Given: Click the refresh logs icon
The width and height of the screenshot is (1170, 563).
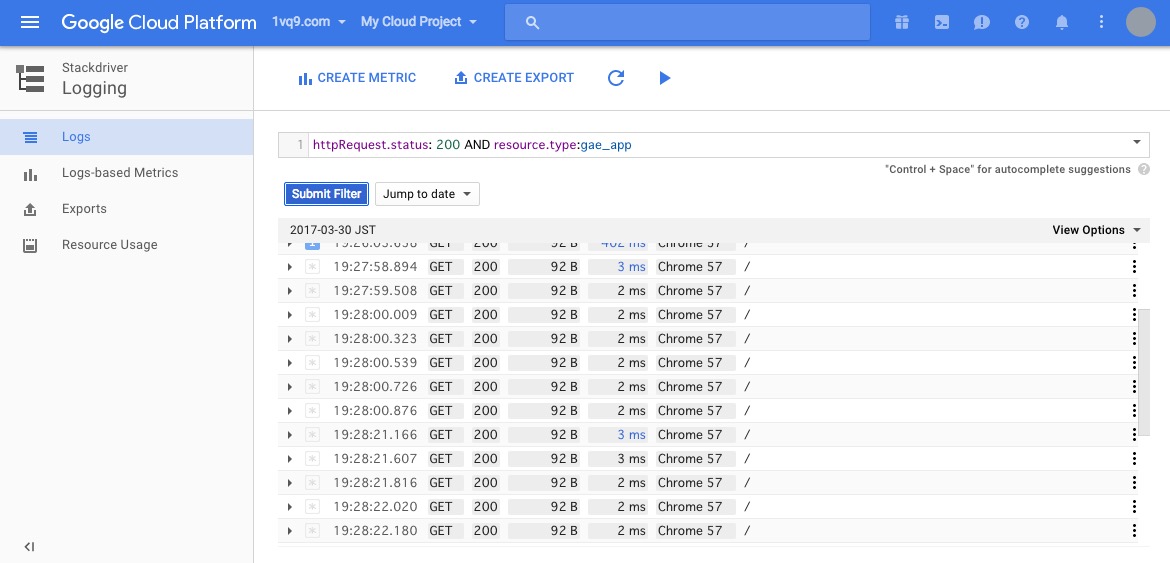Looking at the screenshot, I should point(616,78).
